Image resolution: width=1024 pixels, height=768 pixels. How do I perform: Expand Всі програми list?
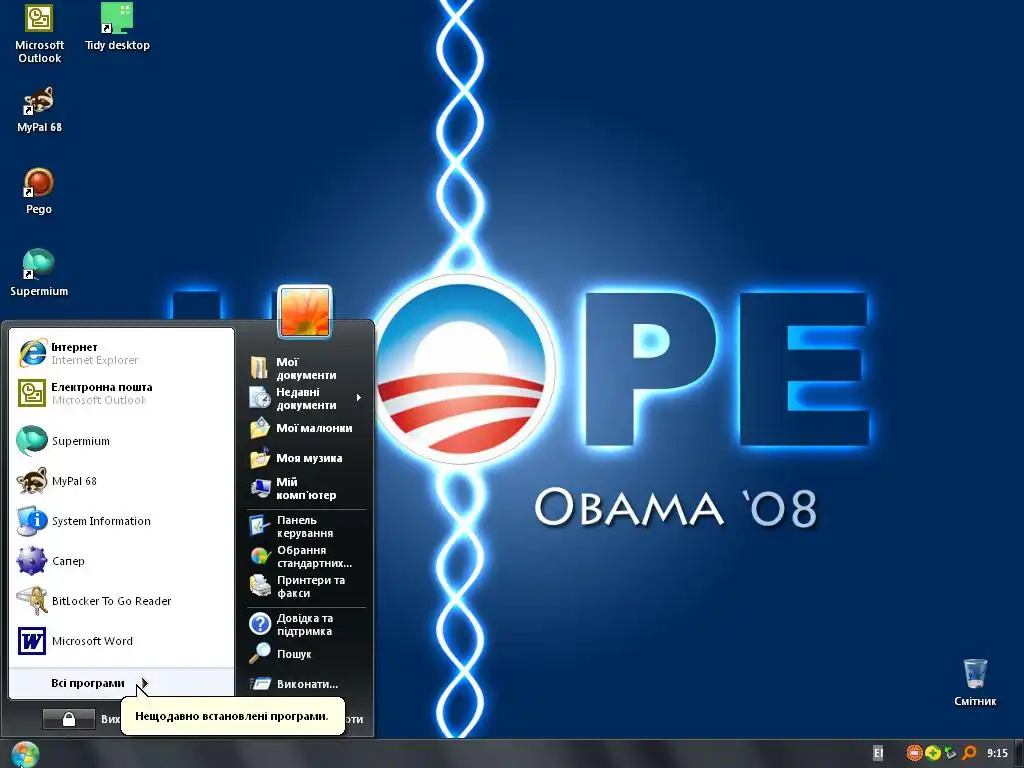tap(121, 683)
